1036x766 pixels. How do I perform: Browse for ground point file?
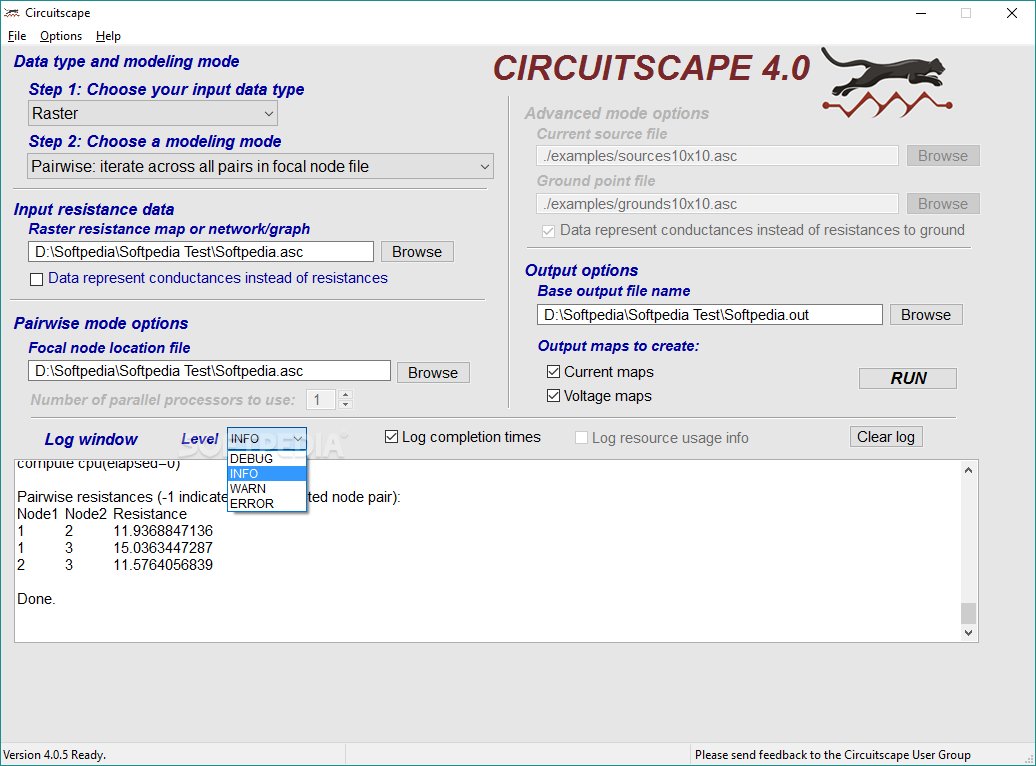tap(943, 204)
